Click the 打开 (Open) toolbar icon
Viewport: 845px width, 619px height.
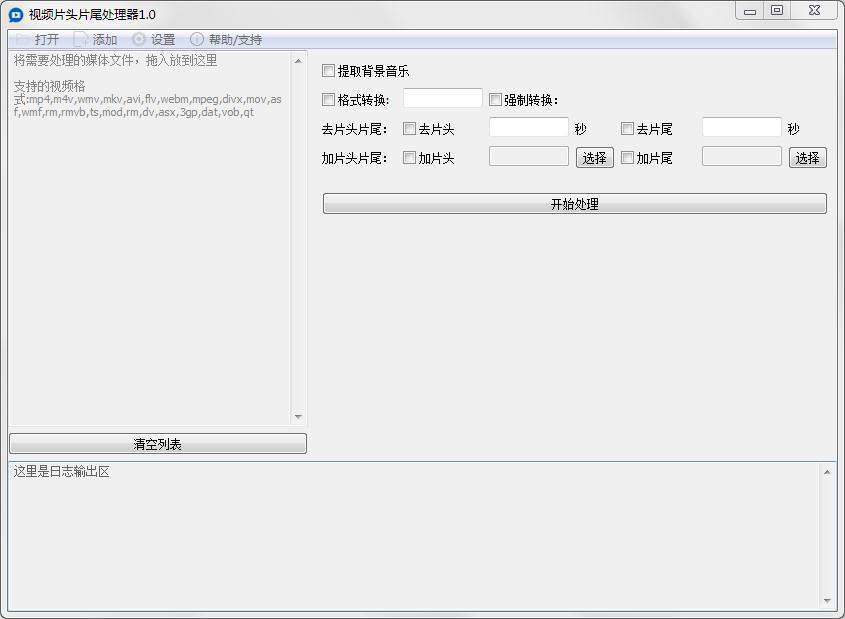40,39
